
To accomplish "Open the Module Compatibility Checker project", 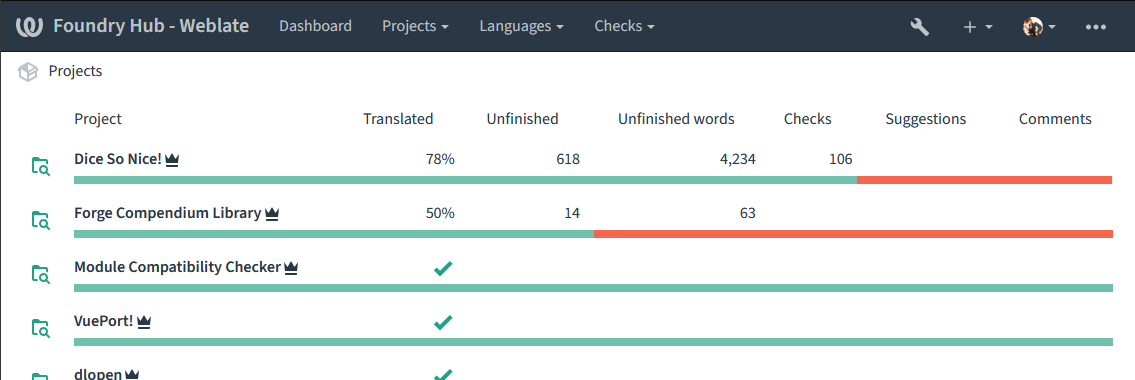I will 177,267.
